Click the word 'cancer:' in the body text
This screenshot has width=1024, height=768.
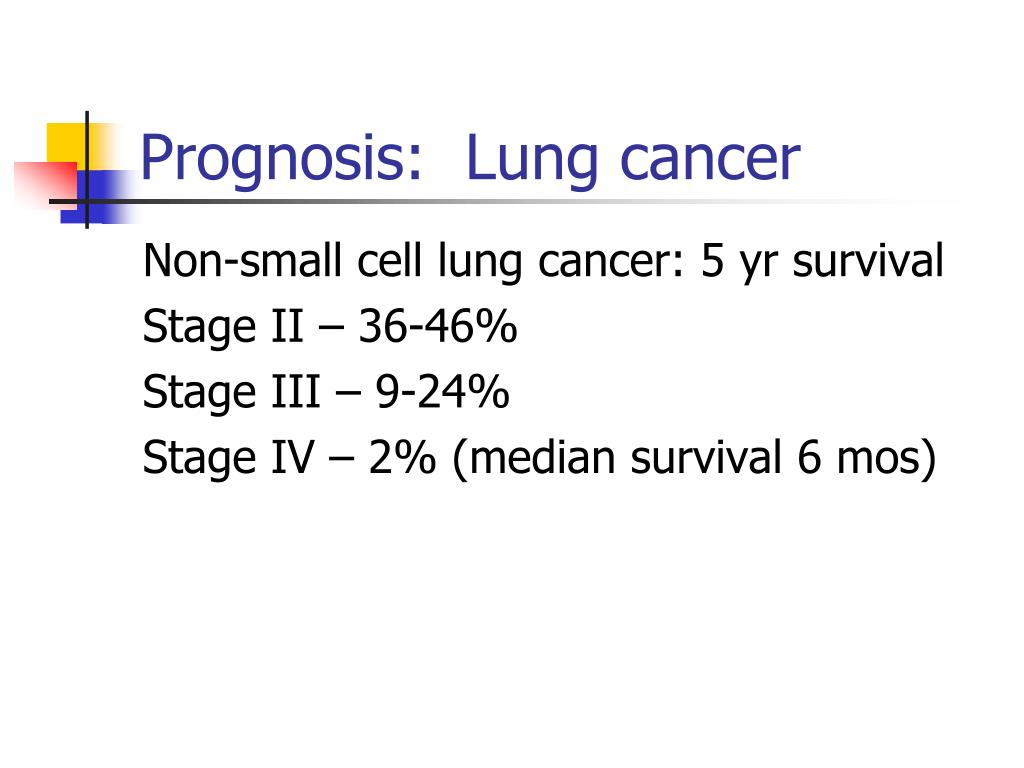pyautogui.click(x=611, y=261)
